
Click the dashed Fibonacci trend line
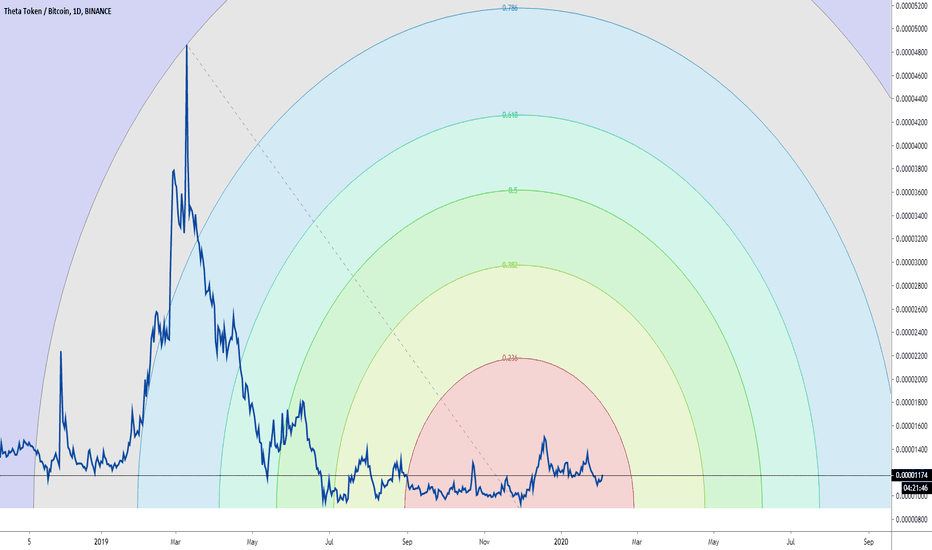pos(354,276)
